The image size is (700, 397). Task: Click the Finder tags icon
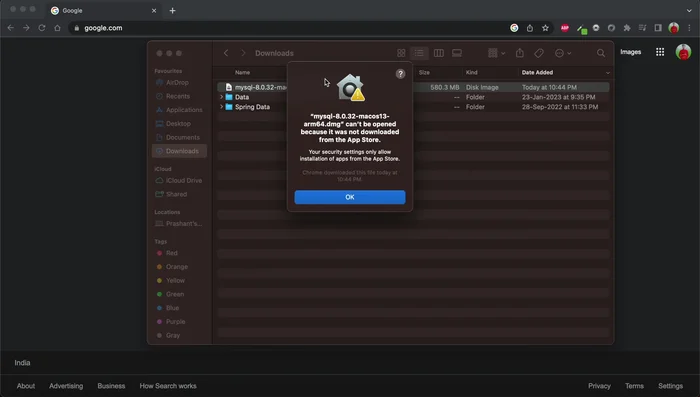pyautogui.click(x=539, y=53)
